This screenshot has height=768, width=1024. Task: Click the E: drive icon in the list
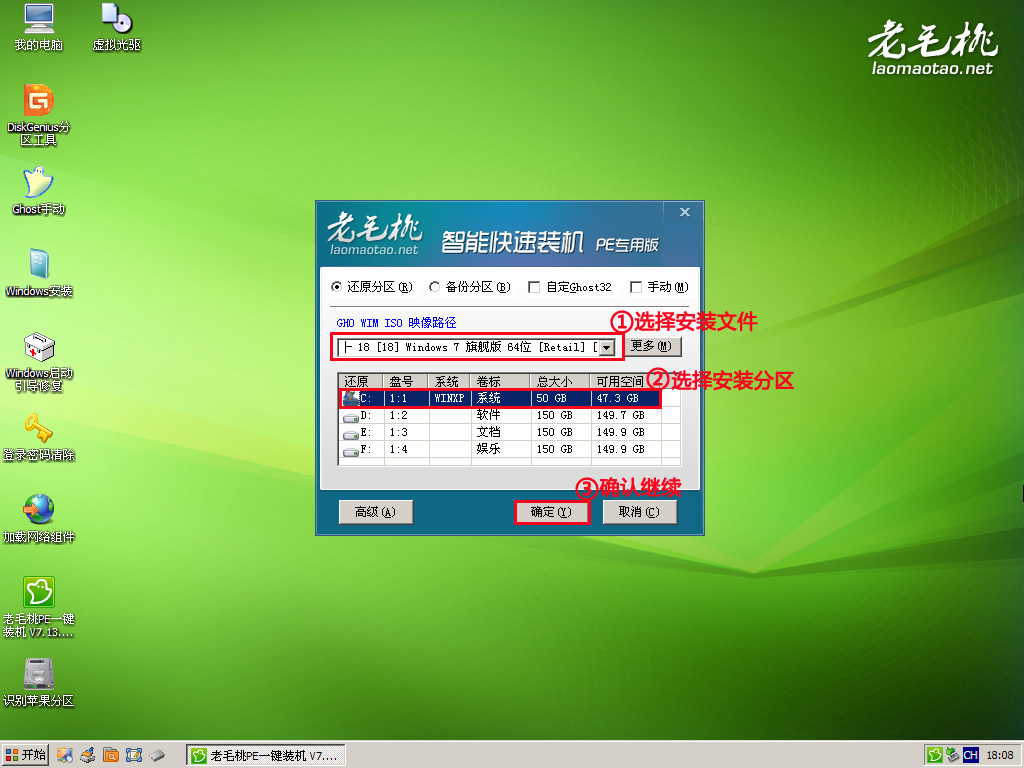coord(351,434)
